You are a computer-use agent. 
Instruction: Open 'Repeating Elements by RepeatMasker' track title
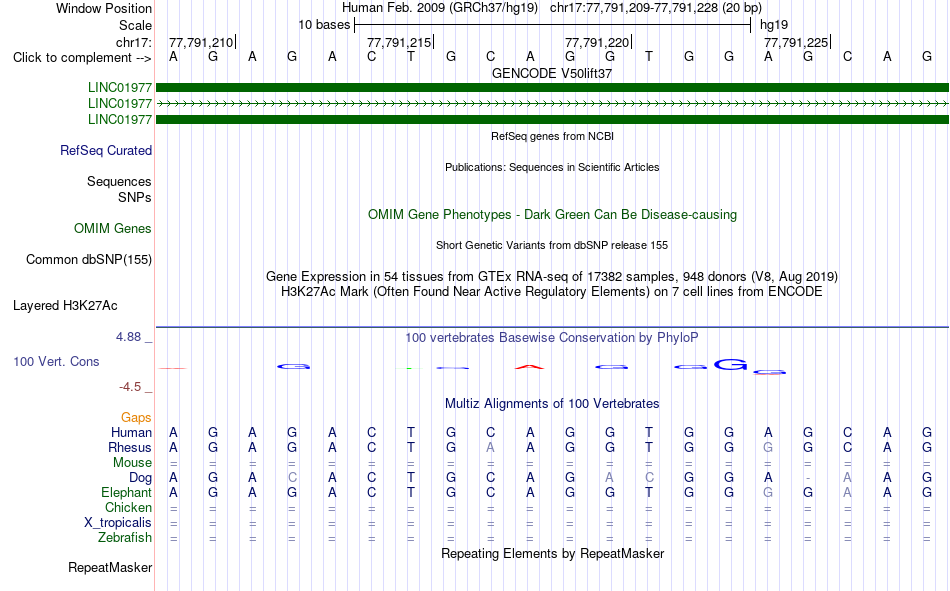(552, 553)
